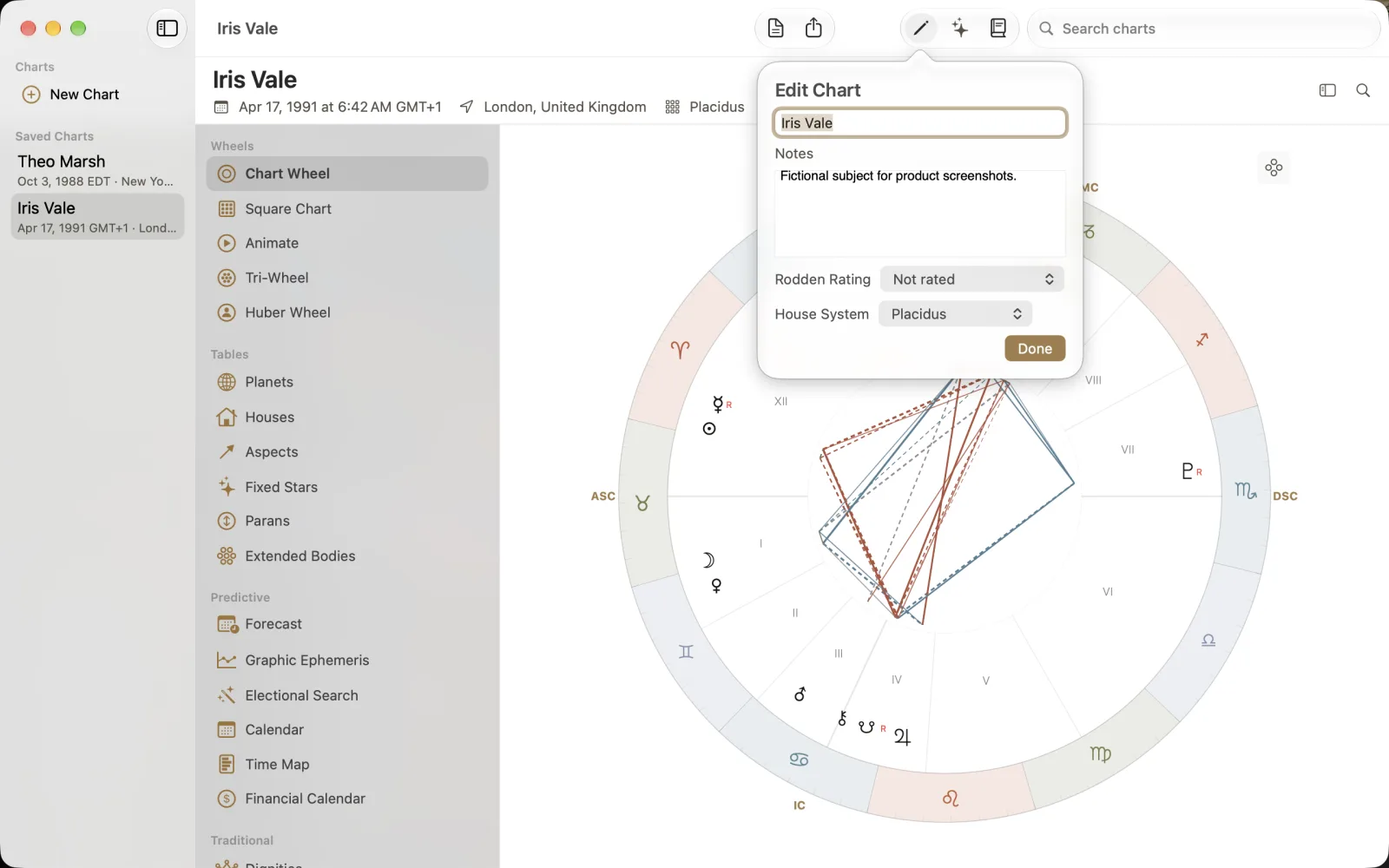Open the Parans icon item
The width and height of the screenshot is (1389, 868).
pyautogui.click(x=227, y=521)
